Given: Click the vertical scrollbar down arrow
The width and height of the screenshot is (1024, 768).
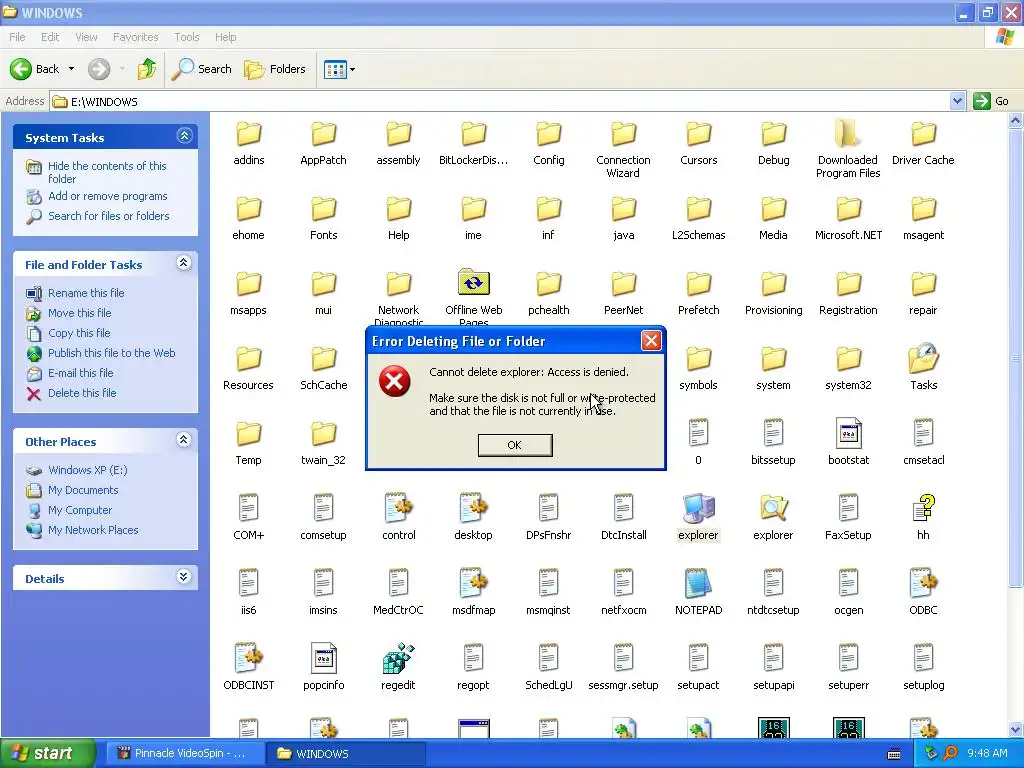Looking at the screenshot, I should coord(1016,730).
